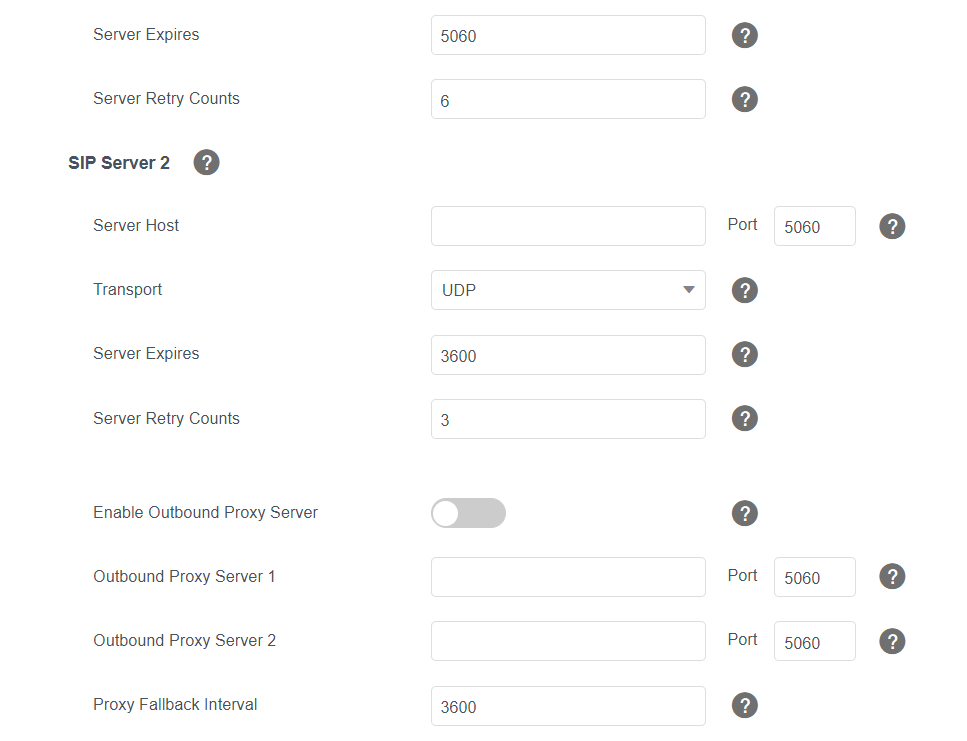
Task: Enable the Outbound Proxy Server toggle
Action: 468,513
